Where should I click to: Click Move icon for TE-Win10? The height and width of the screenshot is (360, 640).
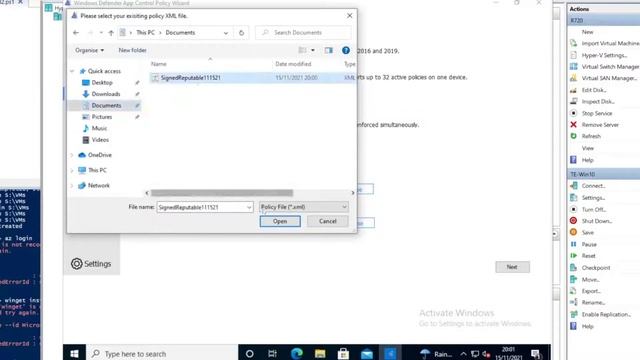coord(573,280)
